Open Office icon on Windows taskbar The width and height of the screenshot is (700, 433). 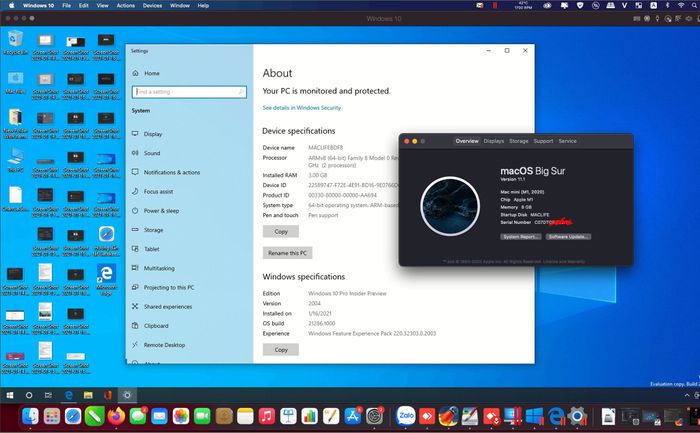(108, 395)
